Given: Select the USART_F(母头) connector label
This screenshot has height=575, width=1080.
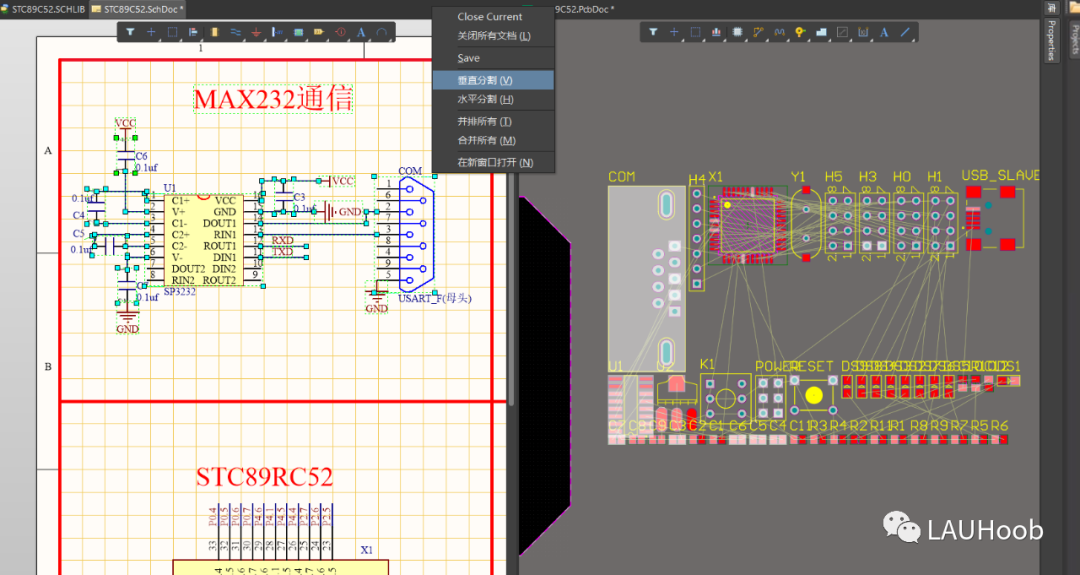Looking at the screenshot, I should tap(435, 298).
